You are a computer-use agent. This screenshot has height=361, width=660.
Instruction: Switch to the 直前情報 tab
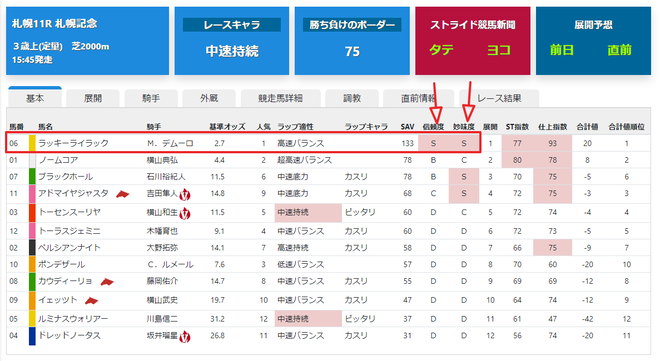coord(418,98)
